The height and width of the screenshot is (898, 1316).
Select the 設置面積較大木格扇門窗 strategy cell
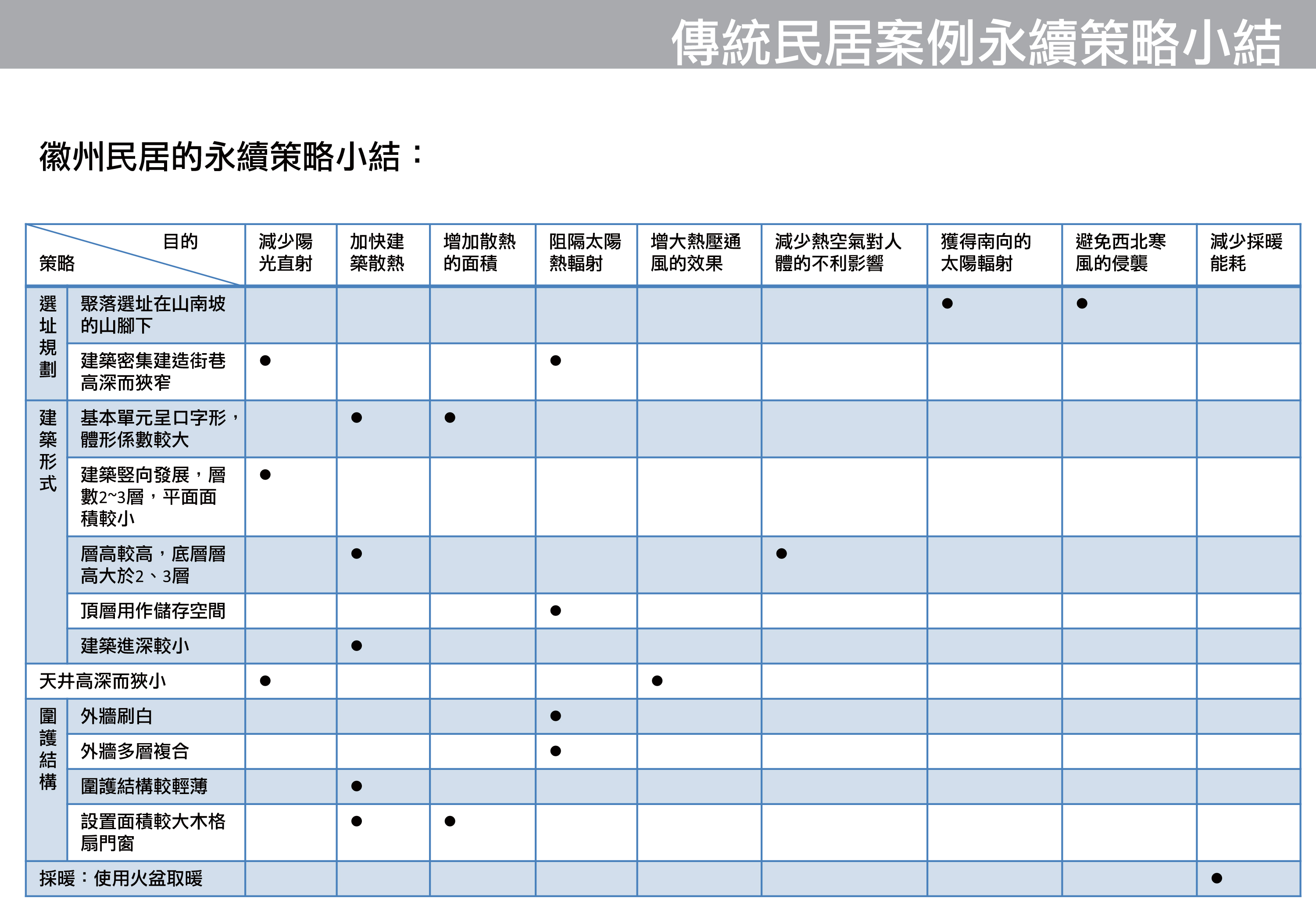point(153,832)
